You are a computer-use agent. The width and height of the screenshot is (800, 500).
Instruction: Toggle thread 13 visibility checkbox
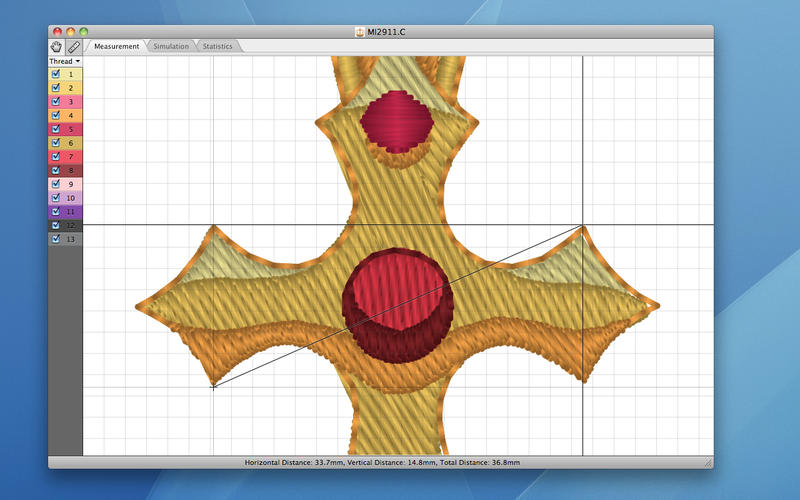(56, 239)
